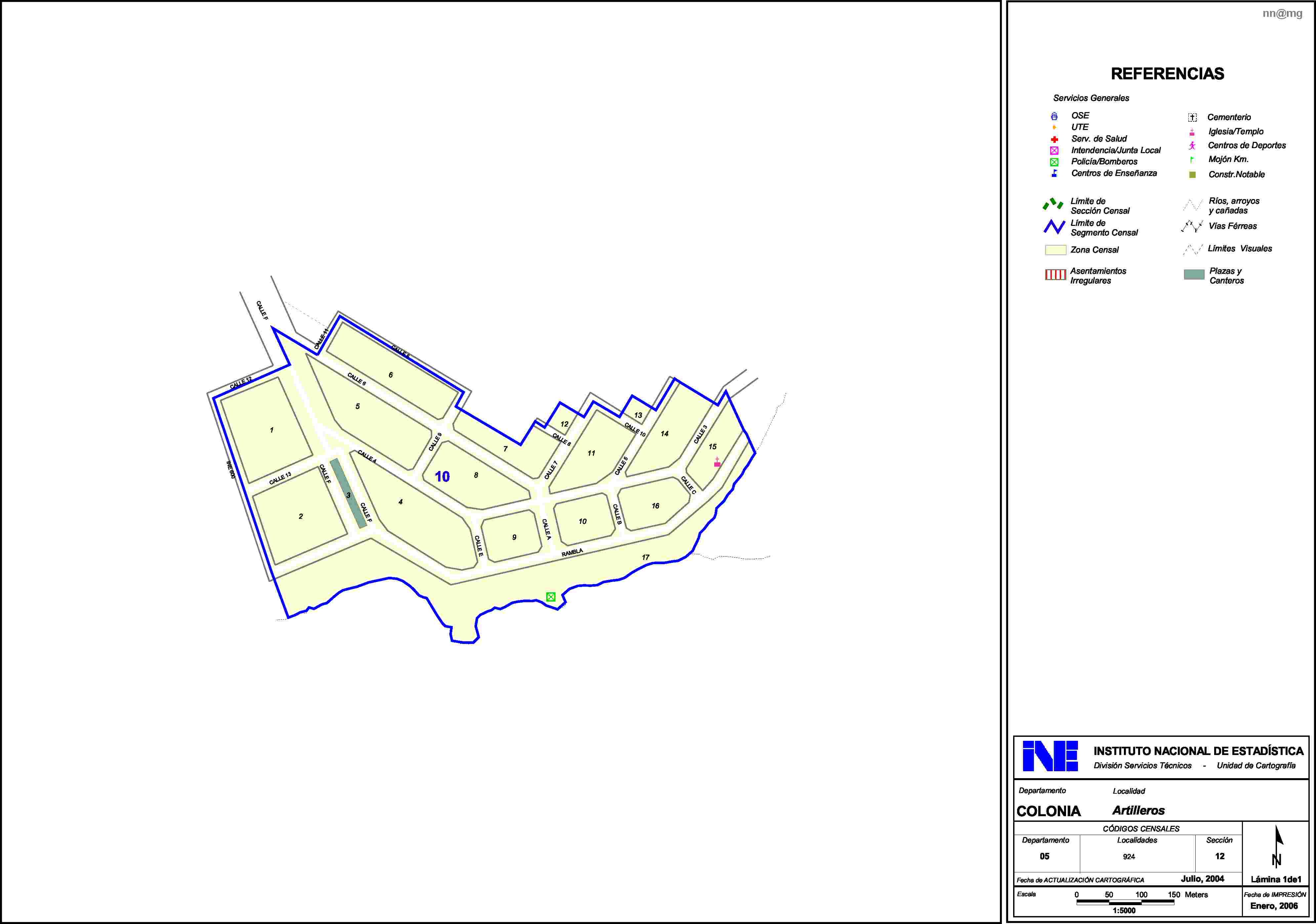Image resolution: width=1316 pixels, height=924 pixels.
Task: Click the COLONIA department name
Action: point(1048,812)
